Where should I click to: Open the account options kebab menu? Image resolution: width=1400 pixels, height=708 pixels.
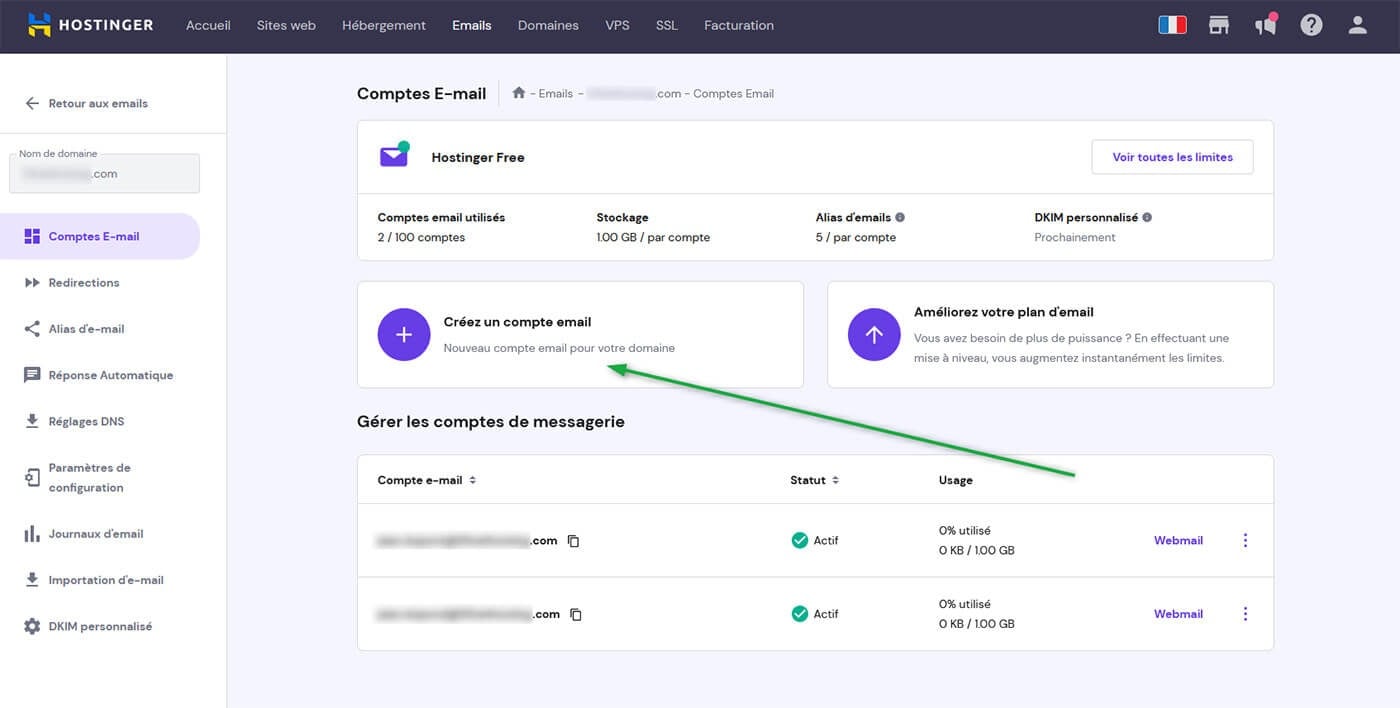[1245, 540]
